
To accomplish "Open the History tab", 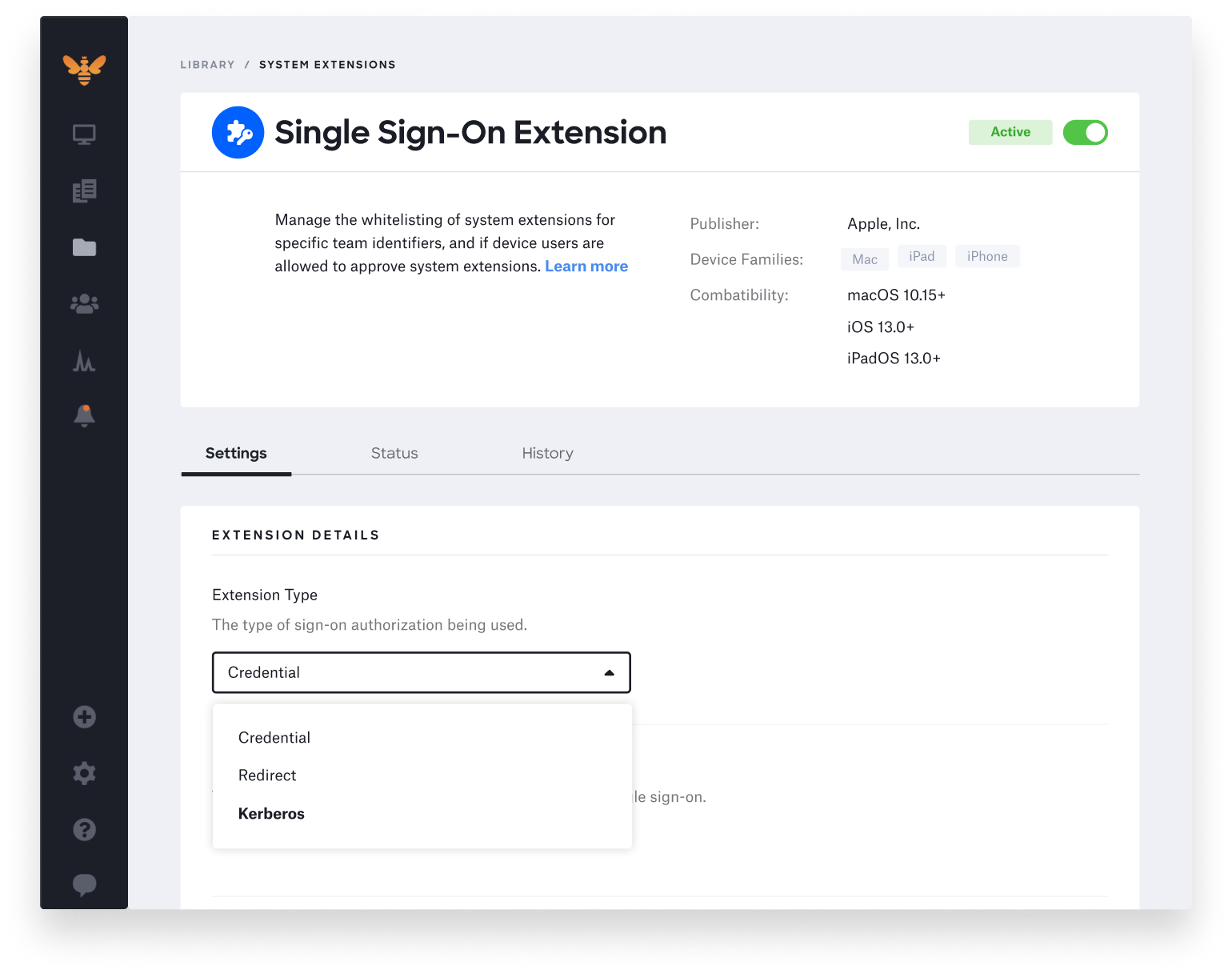I will coord(547,453).
